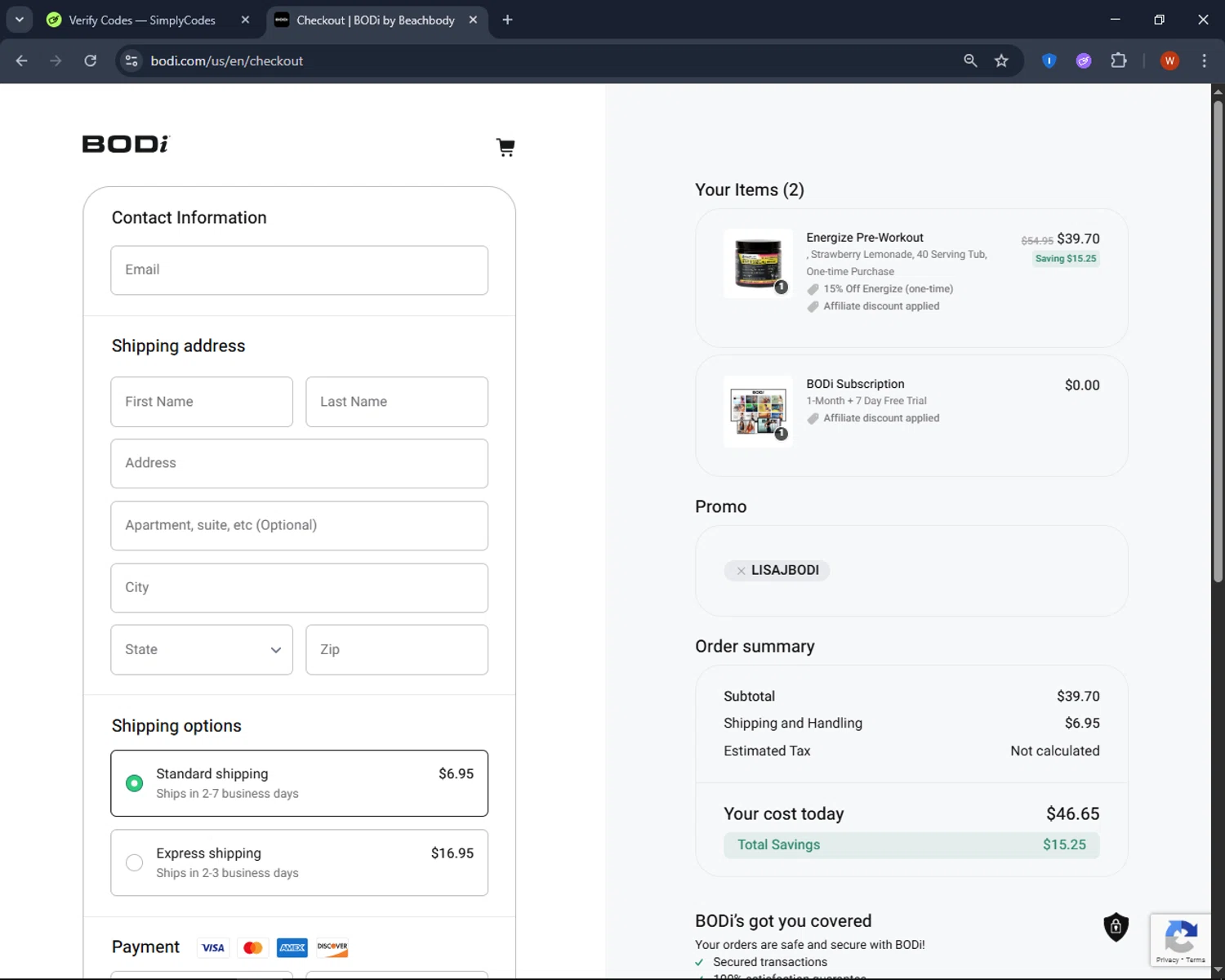Screen dimensions: 1225x980
Task: Click the Total Savings $15.25 row
Action: (911, 845)
